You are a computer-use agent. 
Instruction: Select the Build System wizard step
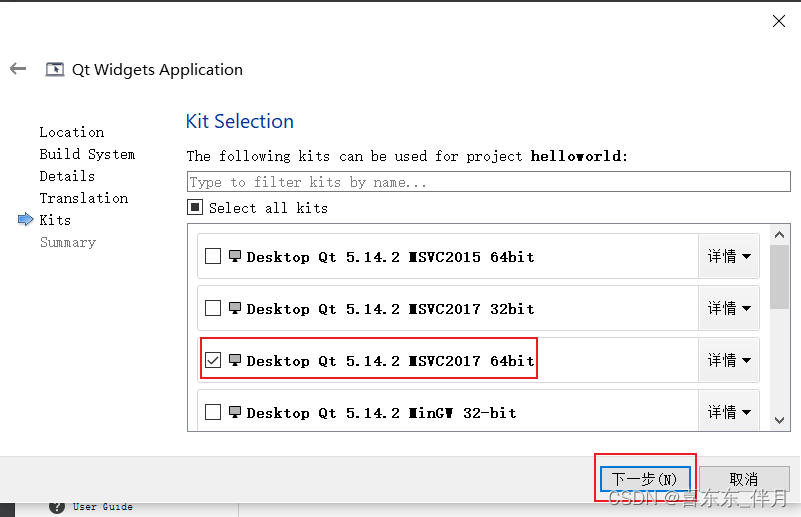(87, 154)
